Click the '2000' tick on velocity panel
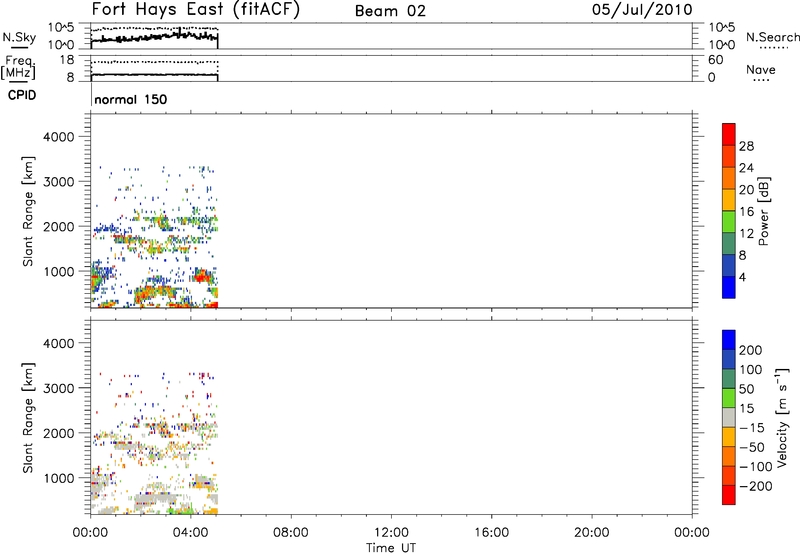The height and width of the screenshot is (554, 800). [x=59, y=433]
